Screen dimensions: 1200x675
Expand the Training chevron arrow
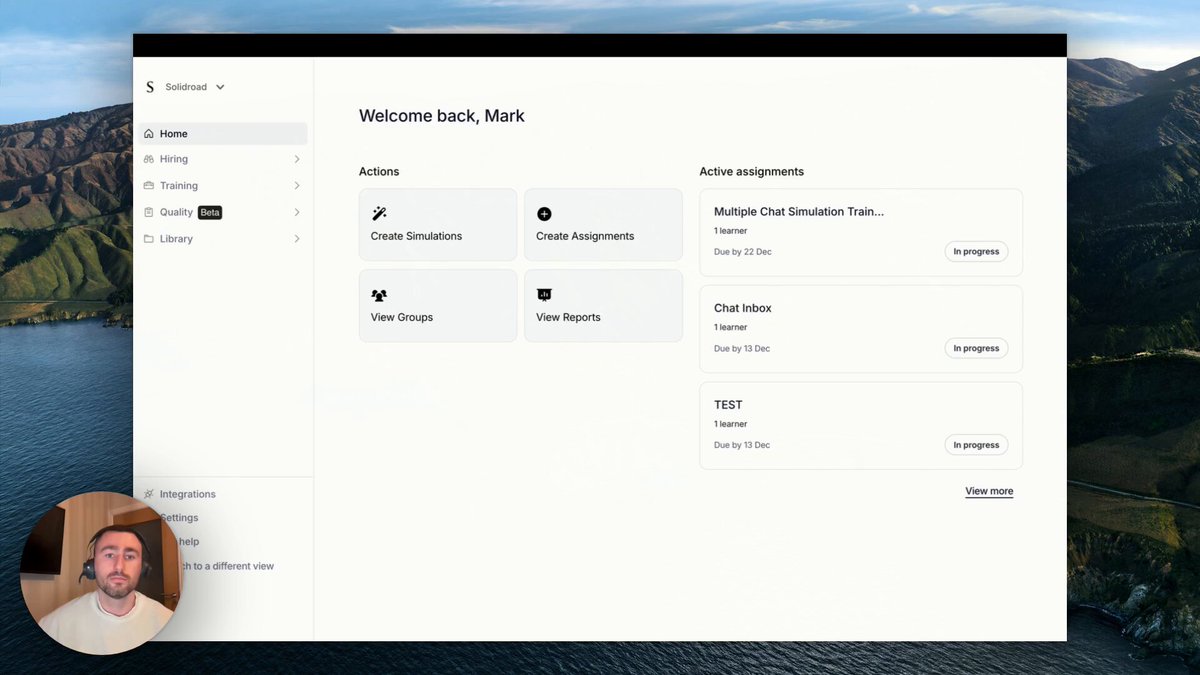coord(297,186)
